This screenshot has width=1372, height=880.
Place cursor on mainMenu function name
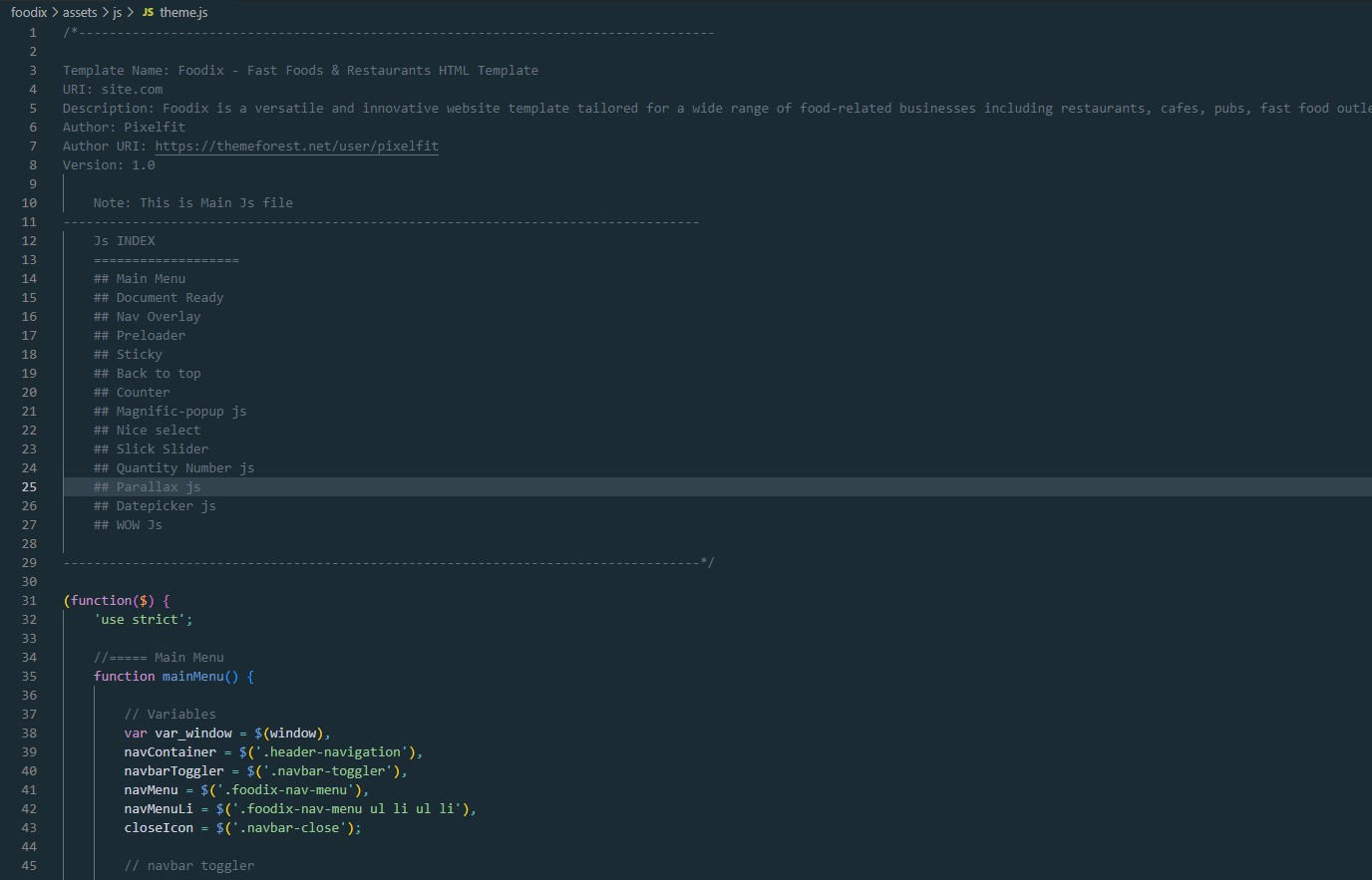[x=192, y=677]
